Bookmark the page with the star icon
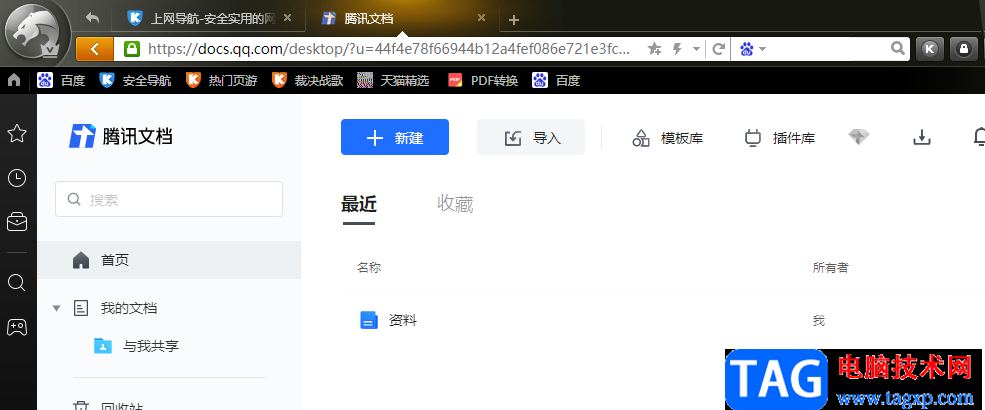Viewport: 985px width, 410px height. pos(655,49)
